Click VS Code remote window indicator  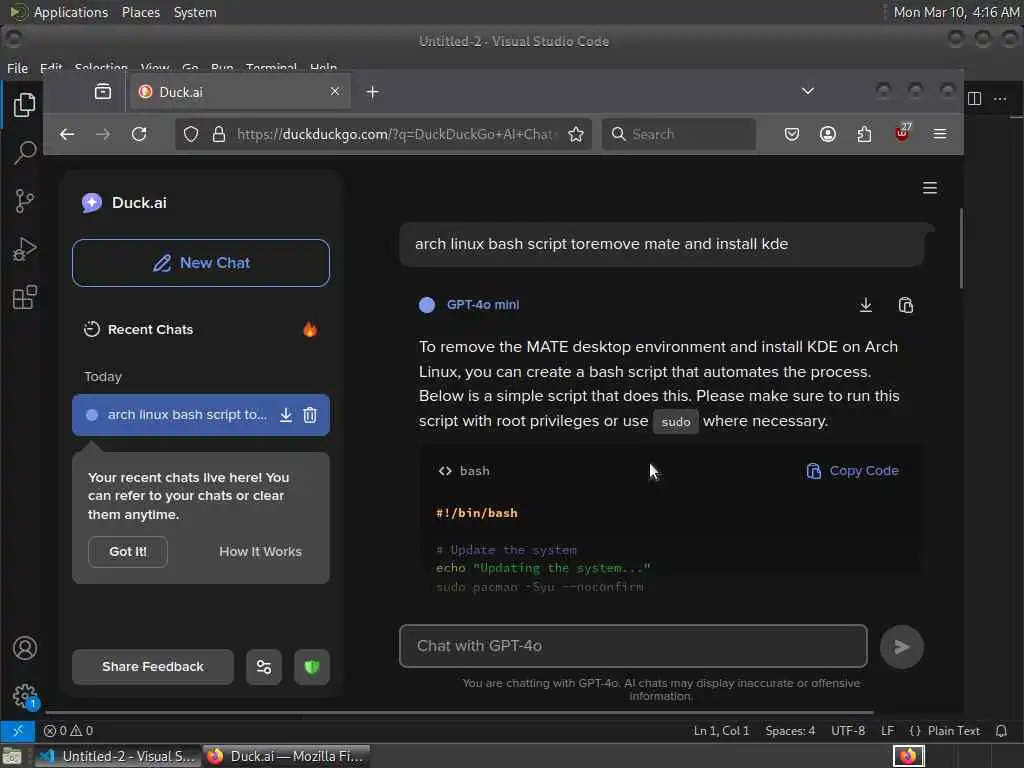[x=18, y=731]
